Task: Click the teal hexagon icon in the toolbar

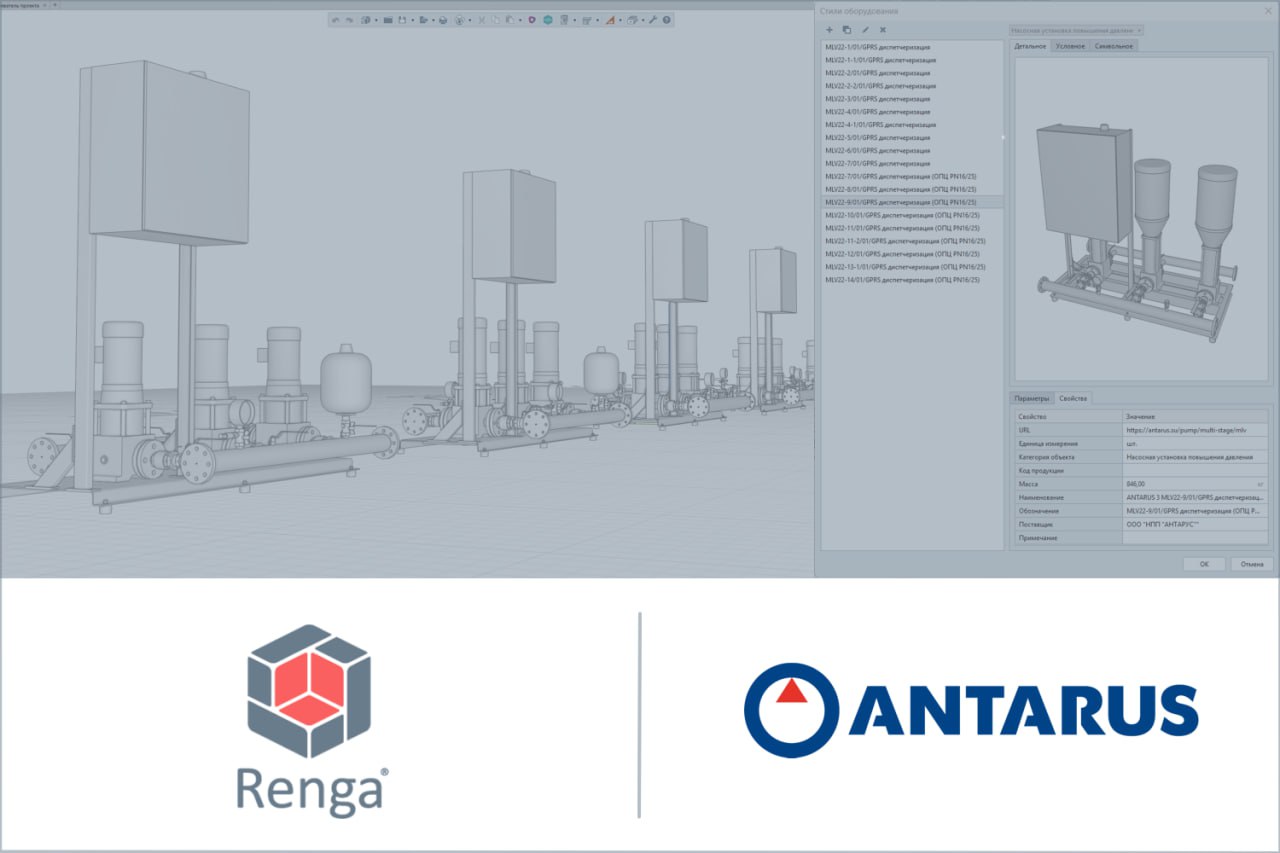Action: pyautogui.click(x=549, y=20)
